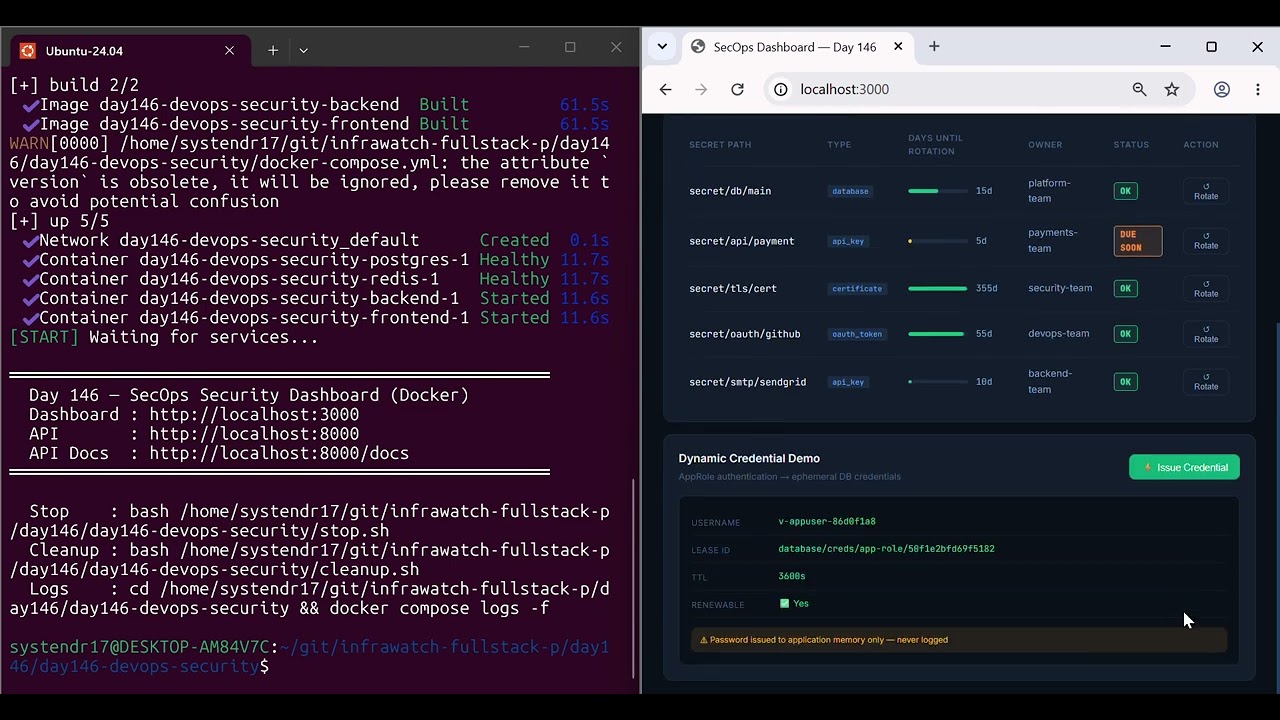
Task: Click the Ubuntu icon in terminal tab
Action: tap(27, 51)
